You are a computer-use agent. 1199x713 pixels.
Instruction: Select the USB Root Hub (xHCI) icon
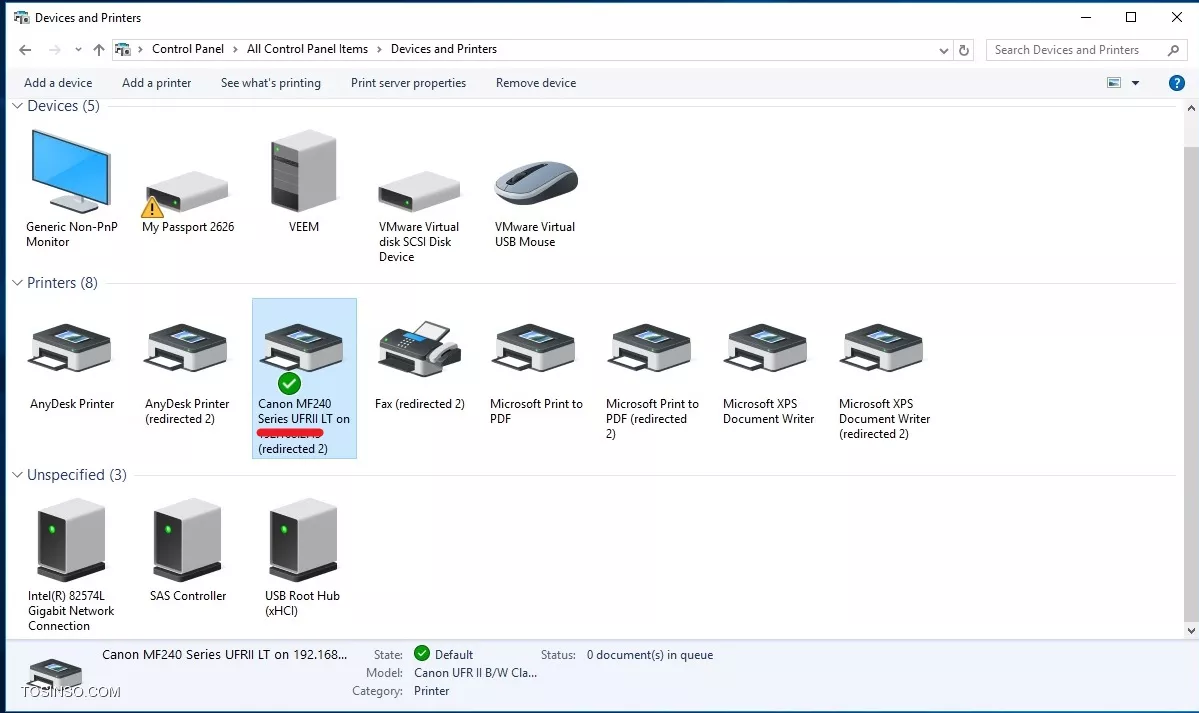point(303,540)
